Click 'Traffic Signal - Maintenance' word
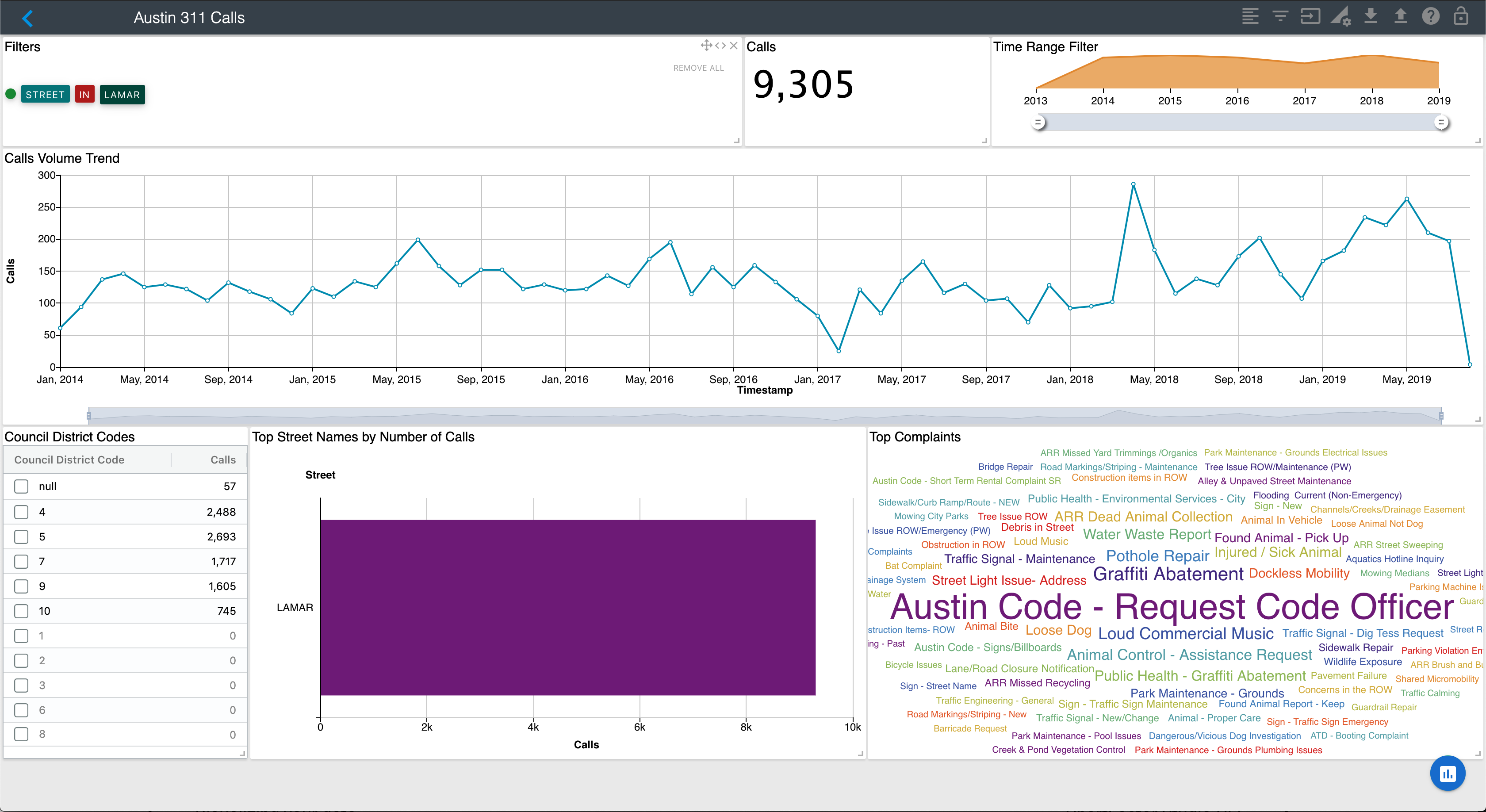1486x812 pixels. [x=1019, y=559]
